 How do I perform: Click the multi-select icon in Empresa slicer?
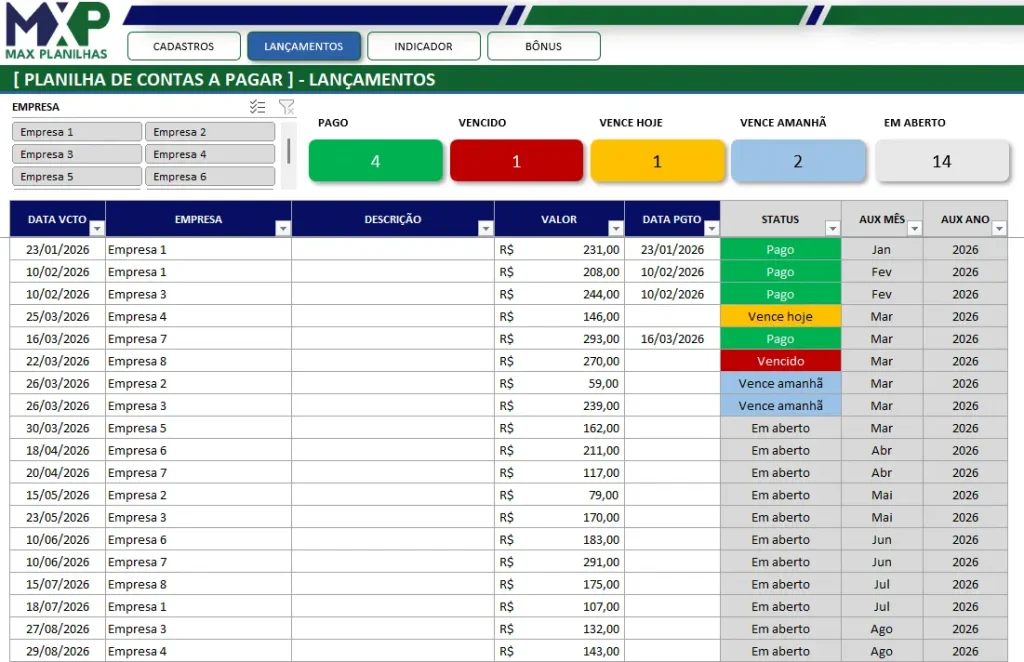tap(258, 107)
